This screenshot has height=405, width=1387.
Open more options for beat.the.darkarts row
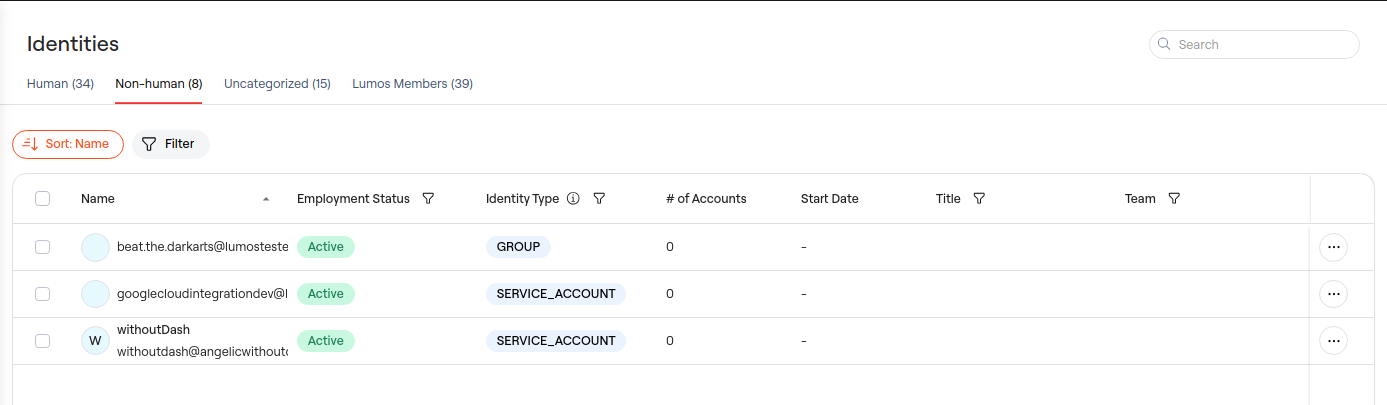(x=1333, y=247)
